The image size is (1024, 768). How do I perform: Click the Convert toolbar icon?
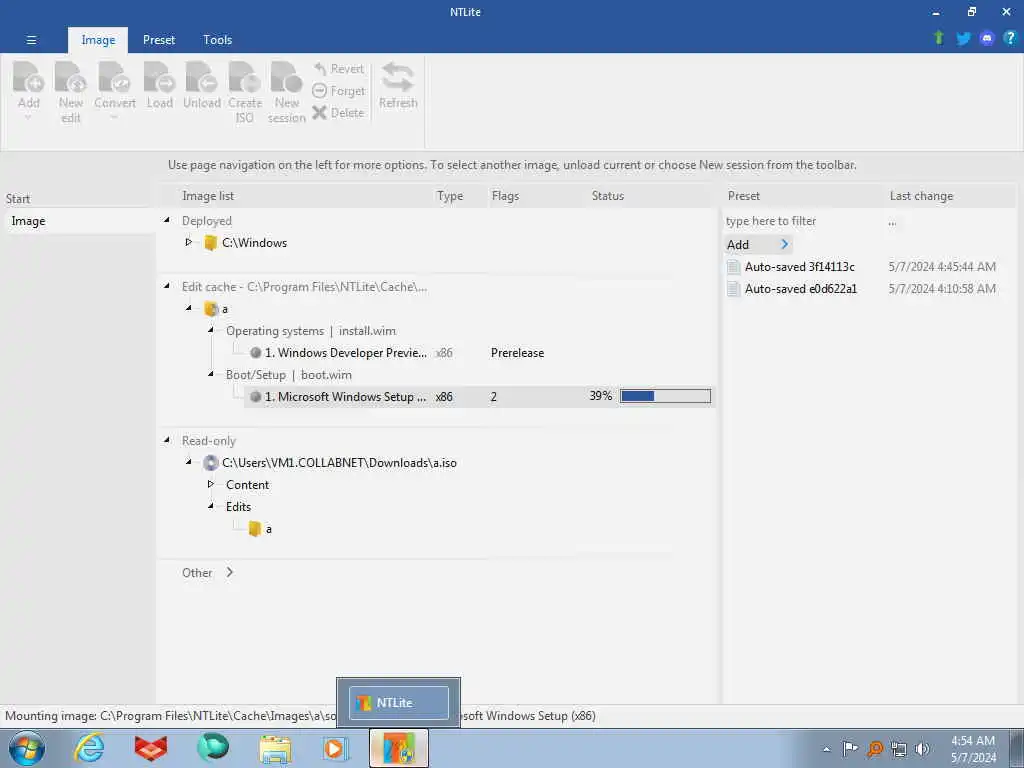tap(115, 77)
